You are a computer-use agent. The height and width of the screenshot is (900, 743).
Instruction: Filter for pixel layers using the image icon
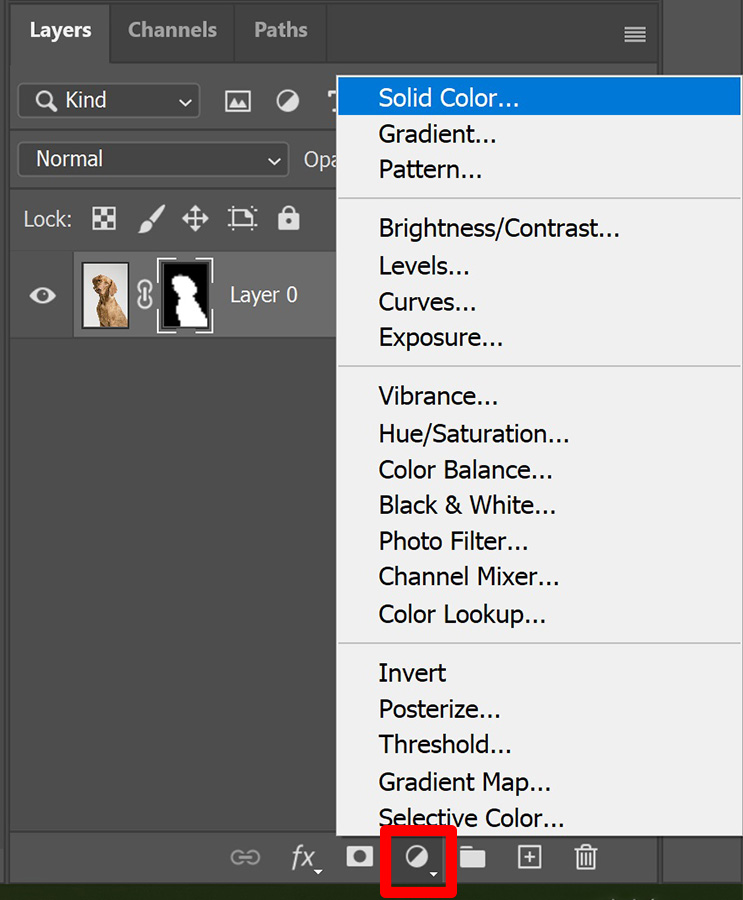(x=238, y=101)
